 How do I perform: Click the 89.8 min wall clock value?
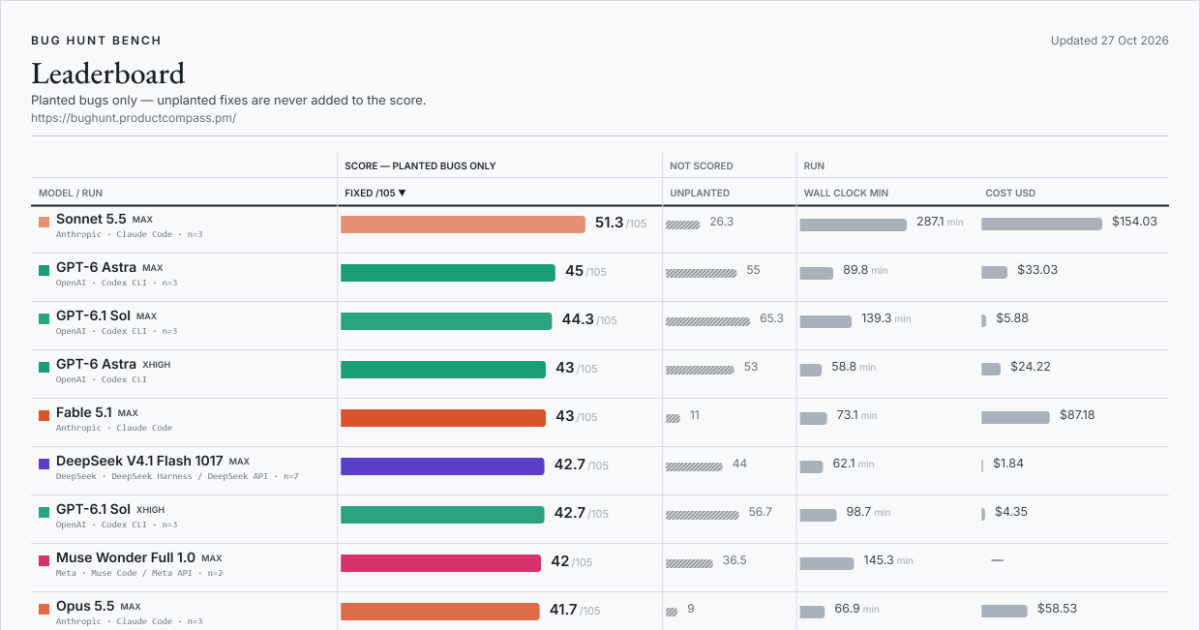tap(865, 270)
